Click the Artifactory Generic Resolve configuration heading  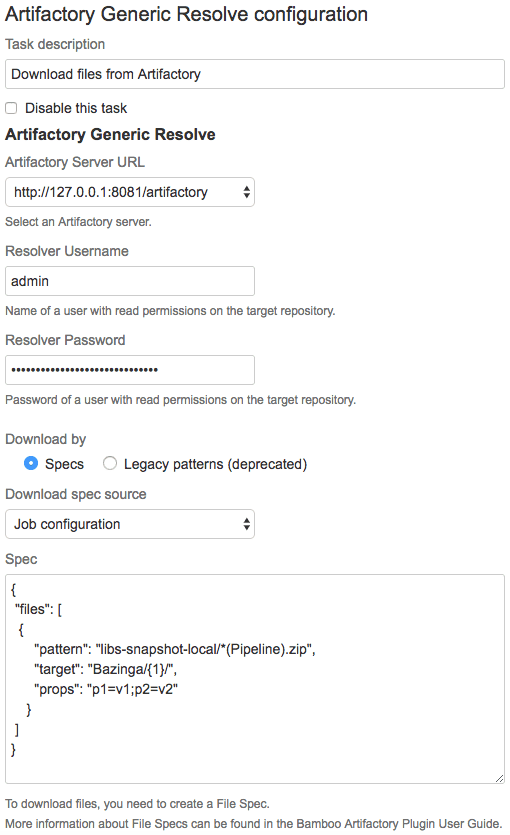click(186, 14)
